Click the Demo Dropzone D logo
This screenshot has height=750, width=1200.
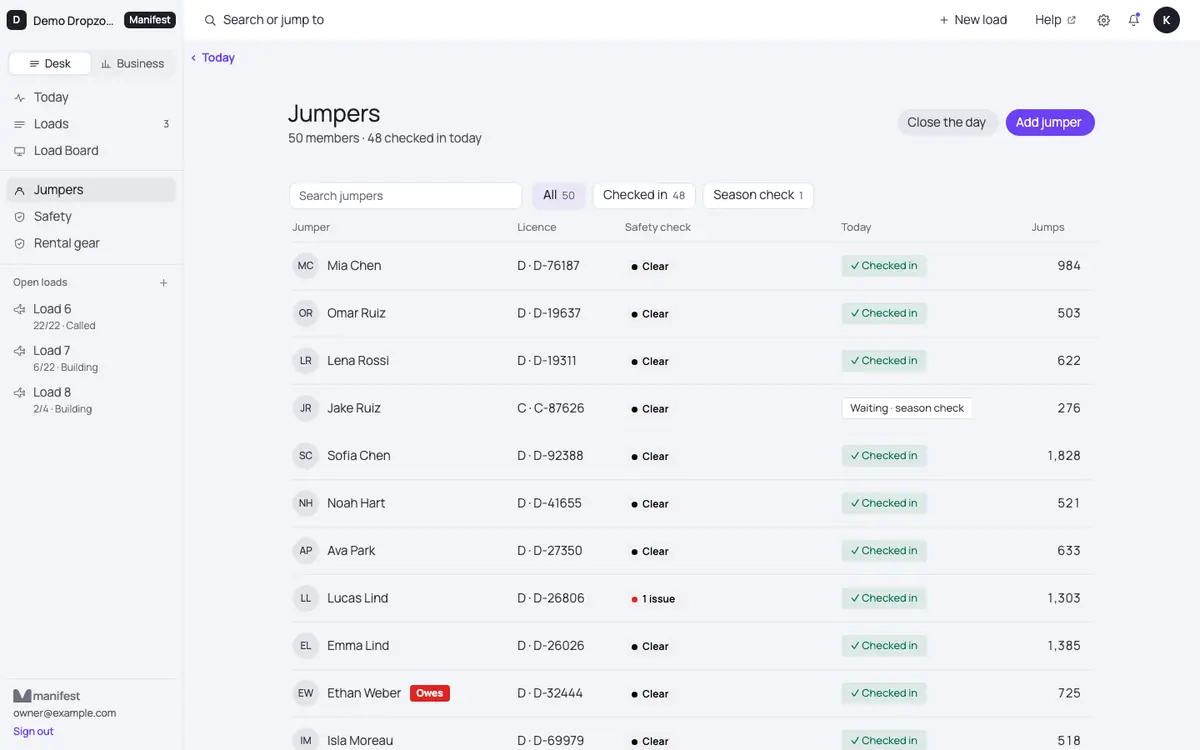(17, 20)
